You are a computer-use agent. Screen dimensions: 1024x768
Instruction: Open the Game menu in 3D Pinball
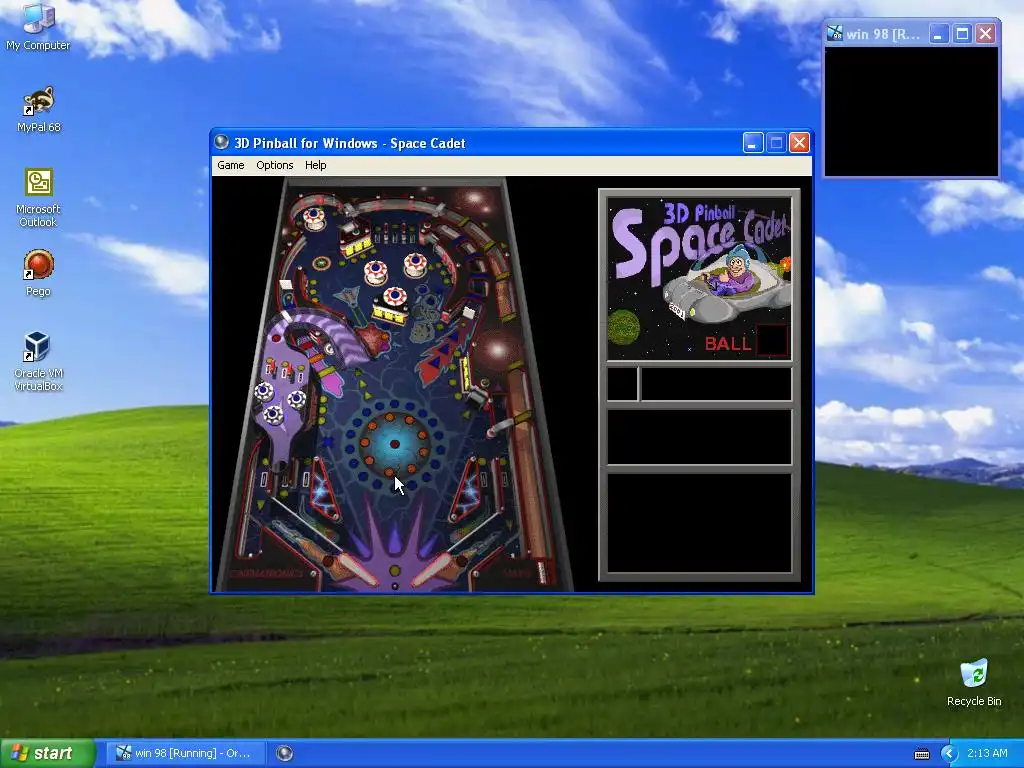(x=231, y=165)
